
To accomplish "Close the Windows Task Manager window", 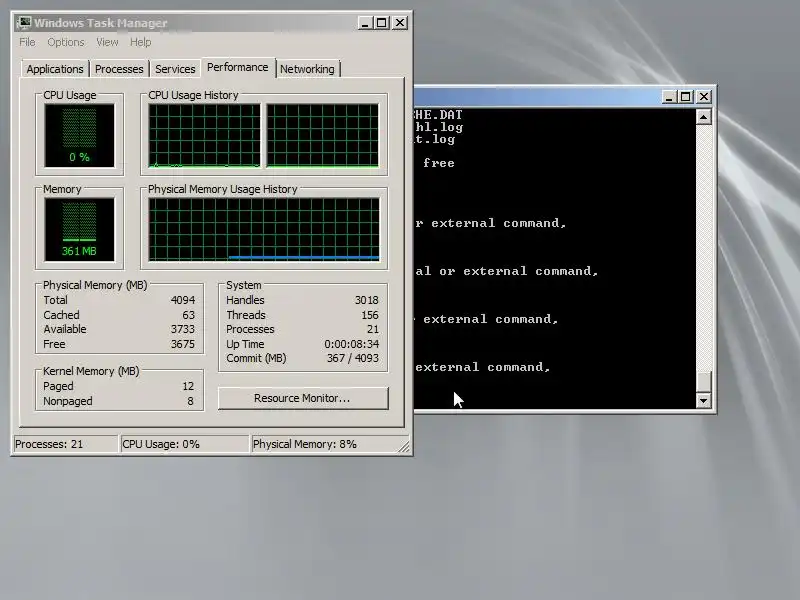I will pos(400,23).
